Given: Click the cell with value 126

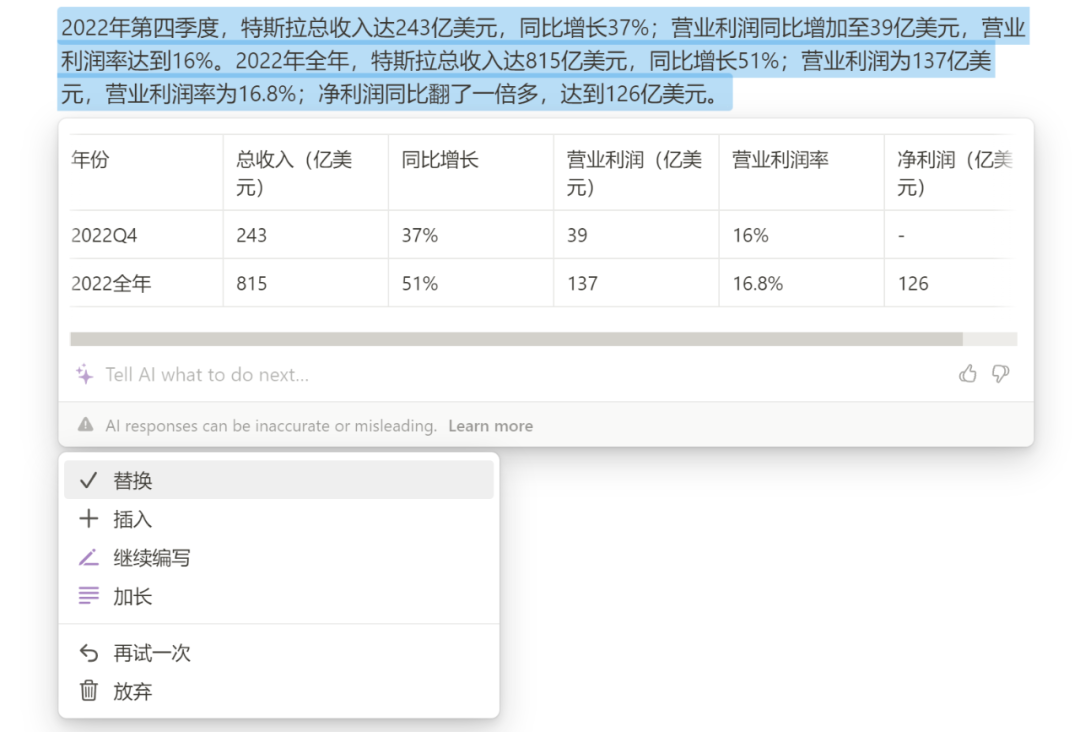Looking at the screenshot, I should (x=951, y=283).
